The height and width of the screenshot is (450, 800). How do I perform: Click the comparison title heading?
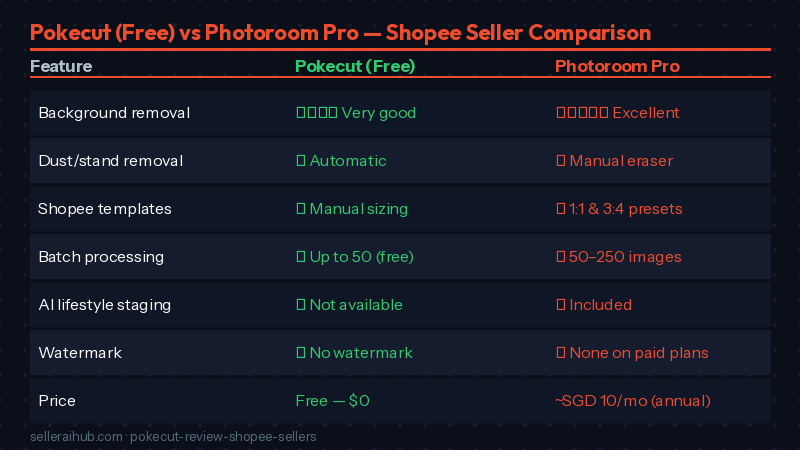pyautogui.click(x=340, y=33)
